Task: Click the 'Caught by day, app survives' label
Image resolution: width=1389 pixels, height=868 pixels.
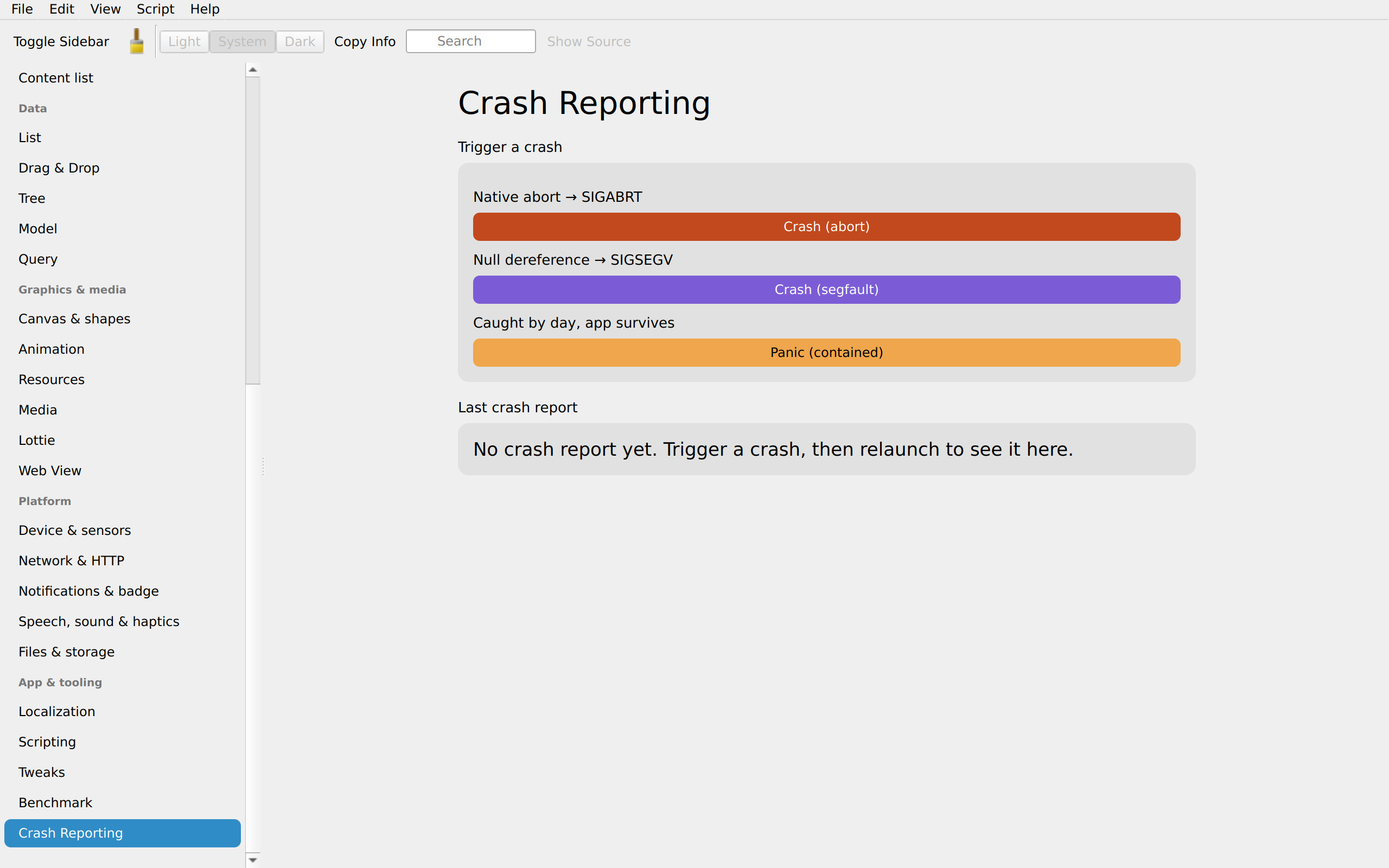Action: (x=574, y=323)
